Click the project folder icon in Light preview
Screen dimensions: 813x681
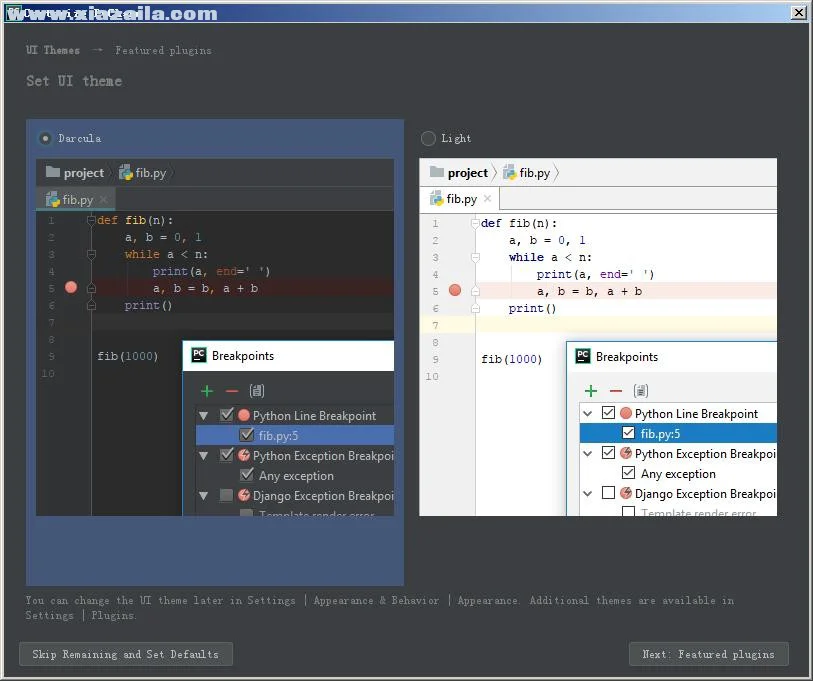tap(437, 172)
